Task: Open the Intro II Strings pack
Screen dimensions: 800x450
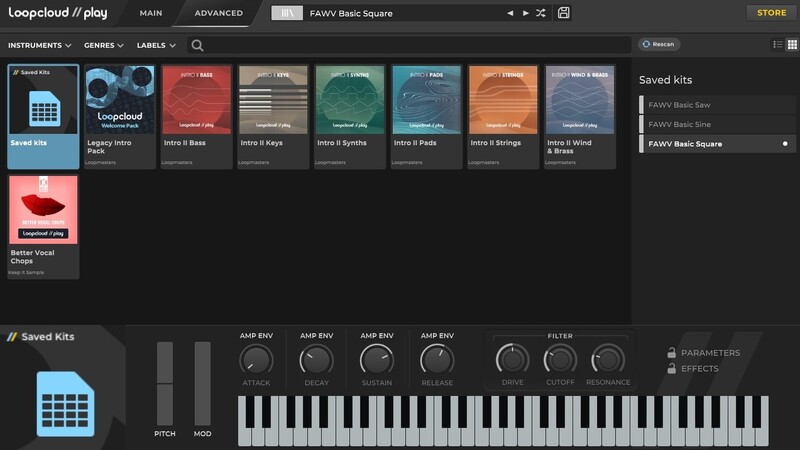Action: coord(503,116)
